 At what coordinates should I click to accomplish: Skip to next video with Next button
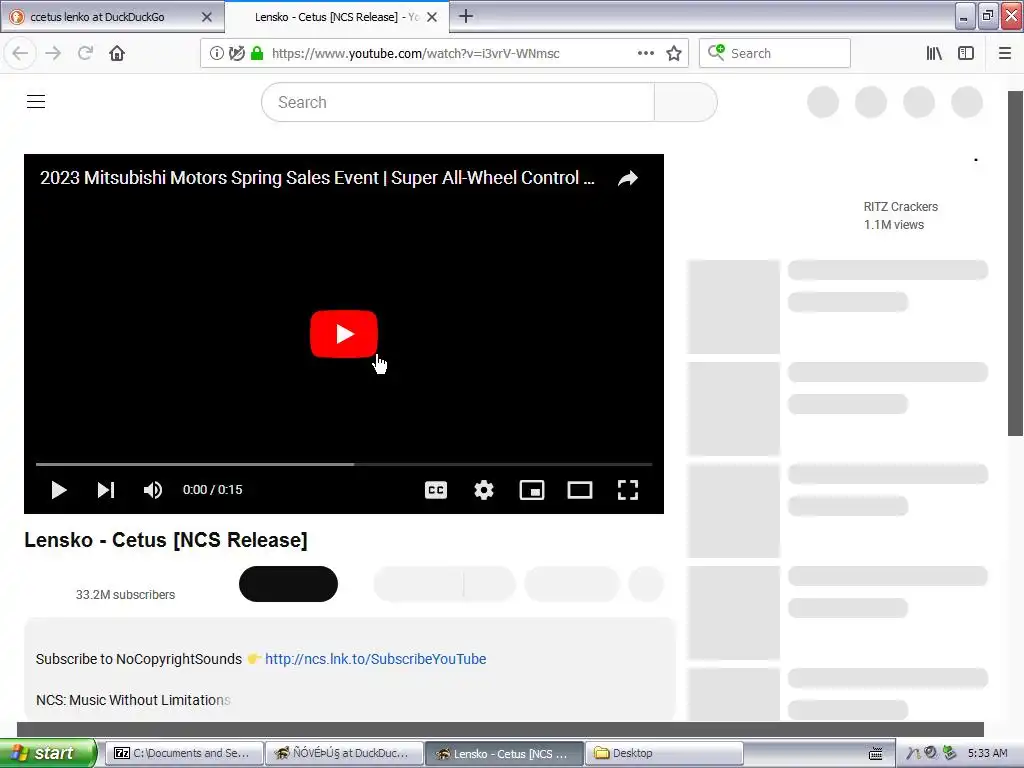tap(106, 490)
